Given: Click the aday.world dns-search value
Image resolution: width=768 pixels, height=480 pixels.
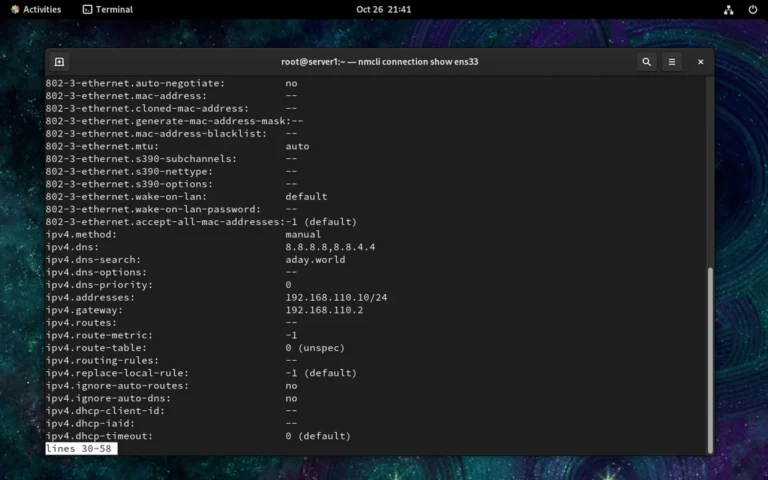Looking at the screenshot, I should [315, 259].
